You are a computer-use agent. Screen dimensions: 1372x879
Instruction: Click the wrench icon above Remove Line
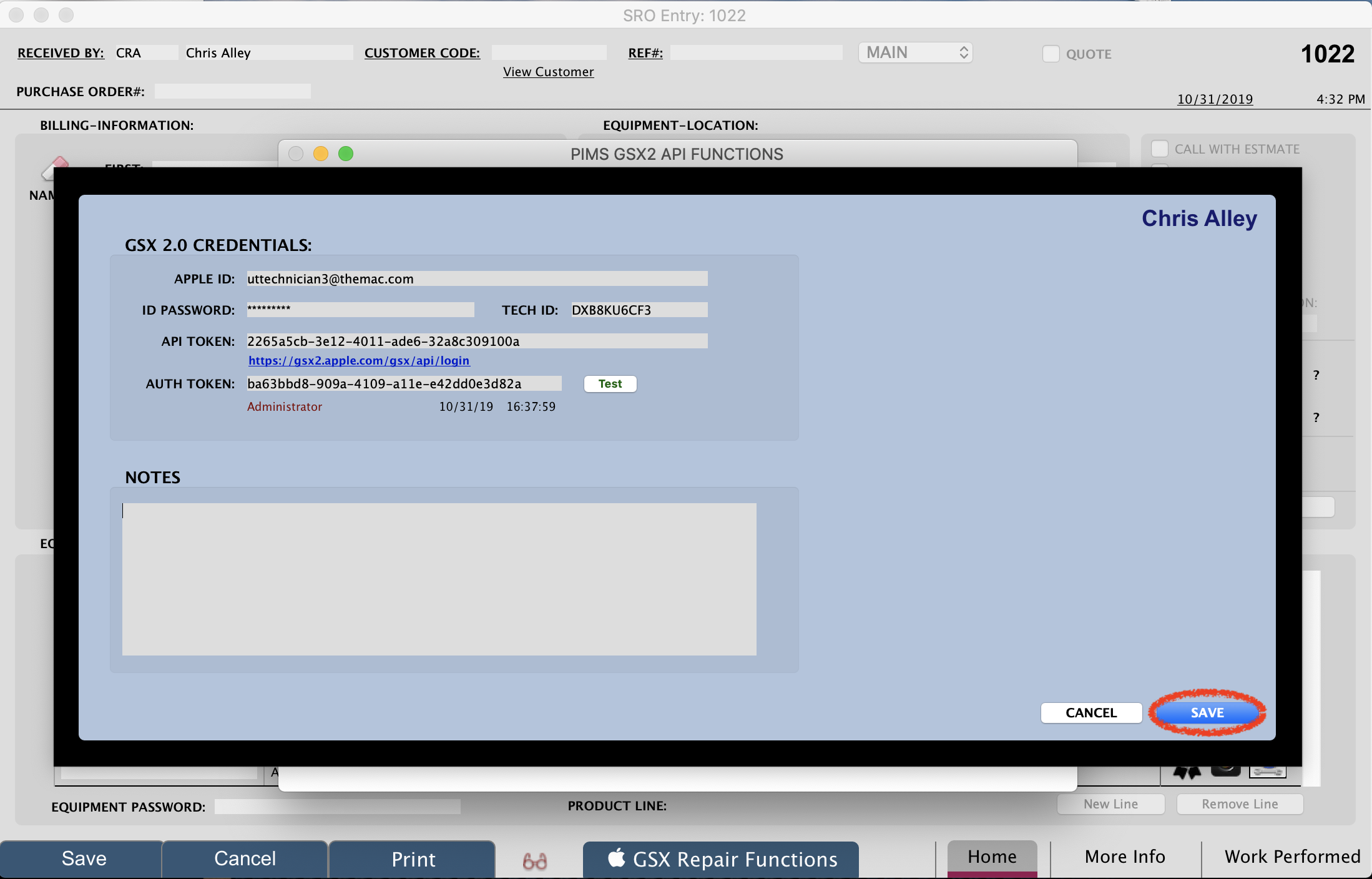click(x=1268, y=773)
